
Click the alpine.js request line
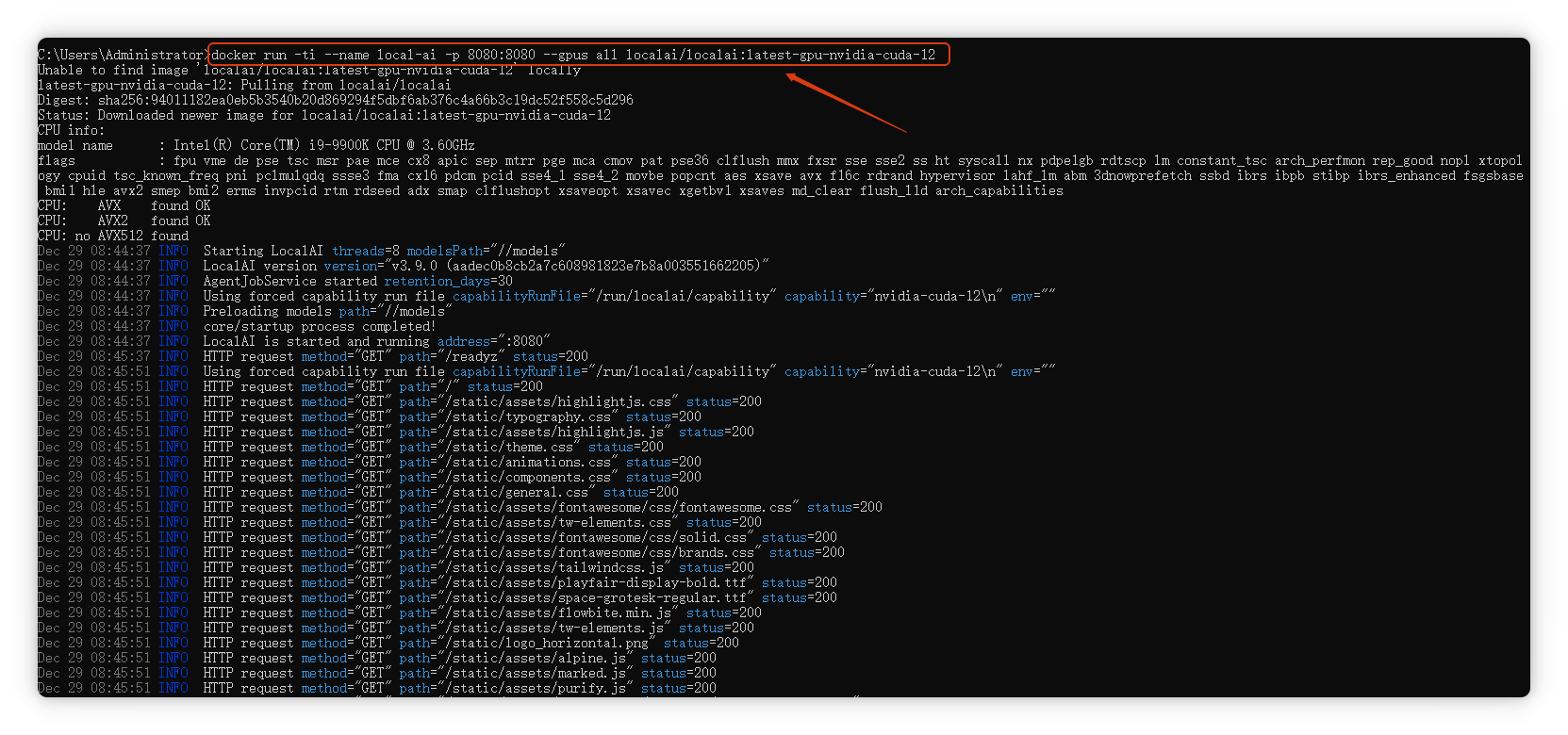pyautogui.click(x=377, y=658)
